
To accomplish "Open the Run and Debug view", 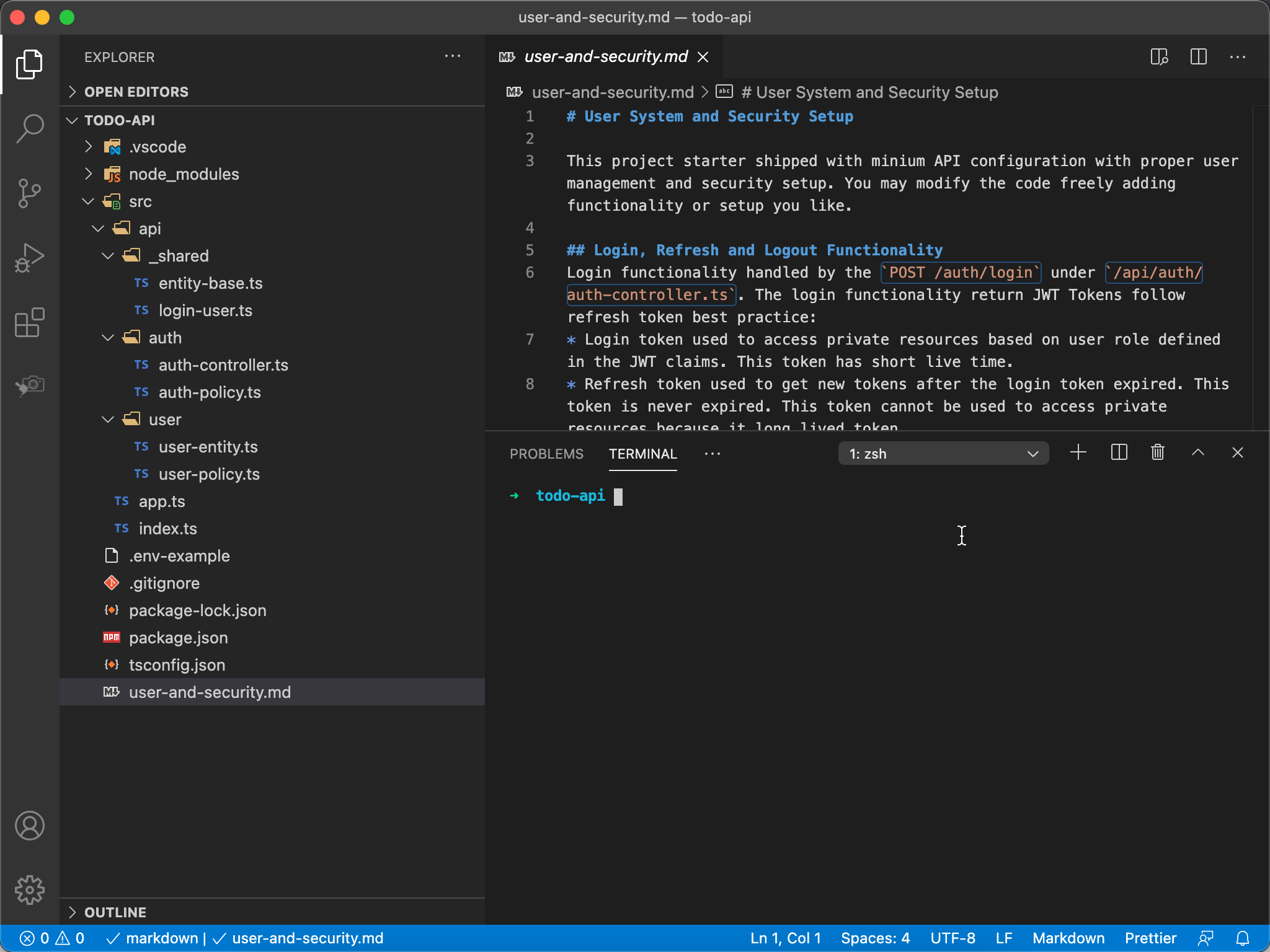I will pyautogui.click(x=29, y=258).
